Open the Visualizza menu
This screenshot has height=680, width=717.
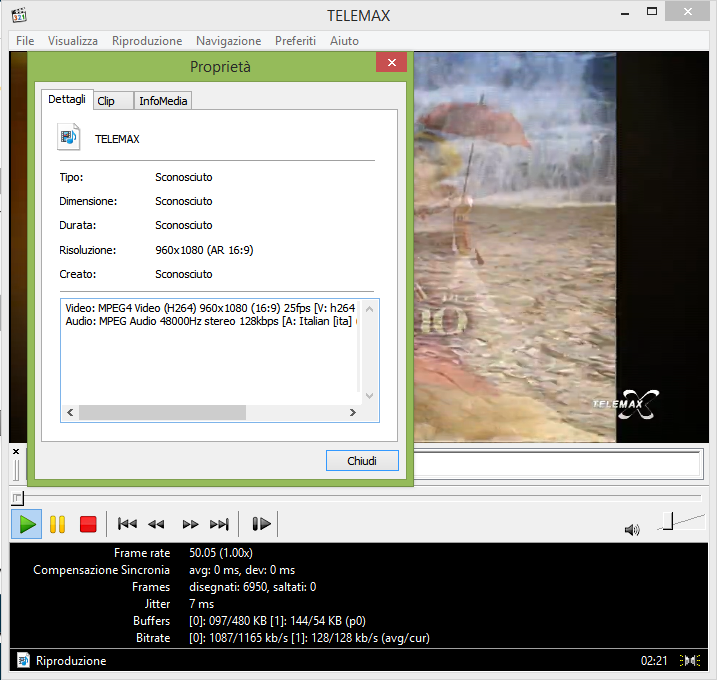73,41
